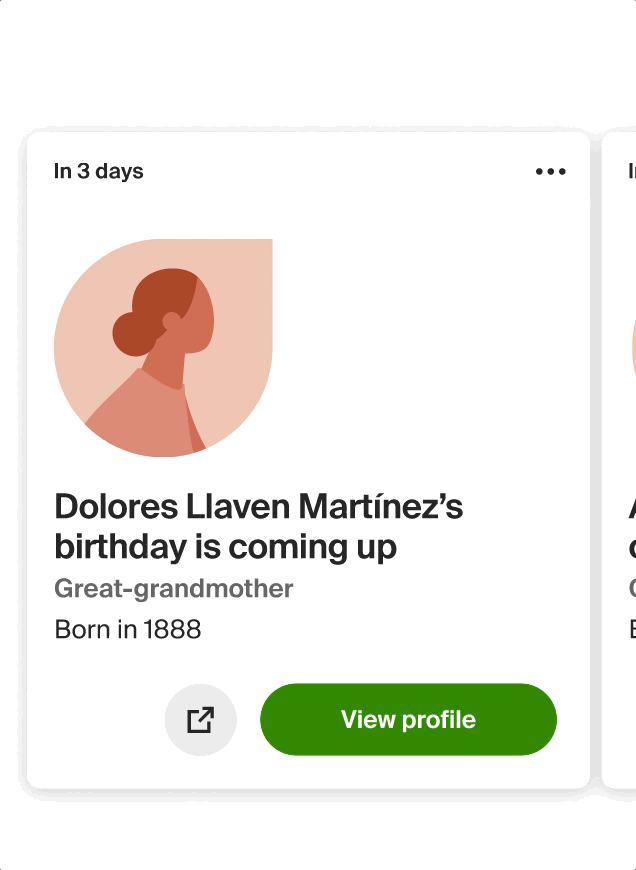Tap the arrow-in-box icon beside View profile
This screenshot has height=870, width=636.
[200, 720]
